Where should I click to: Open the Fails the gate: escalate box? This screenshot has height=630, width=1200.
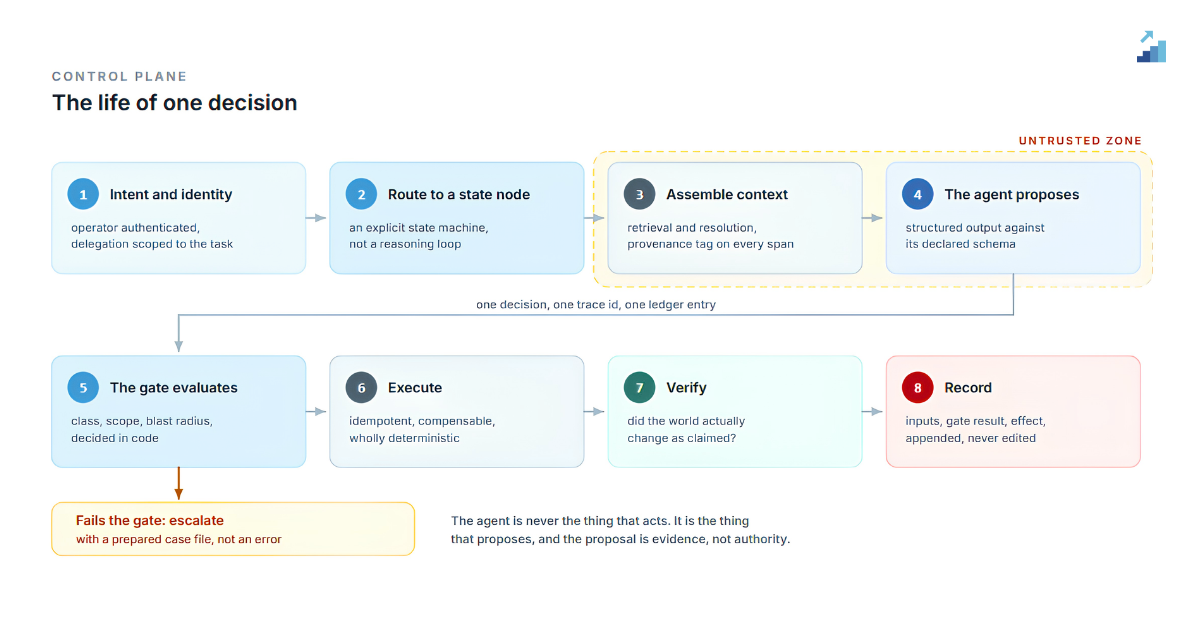point(233,529)
